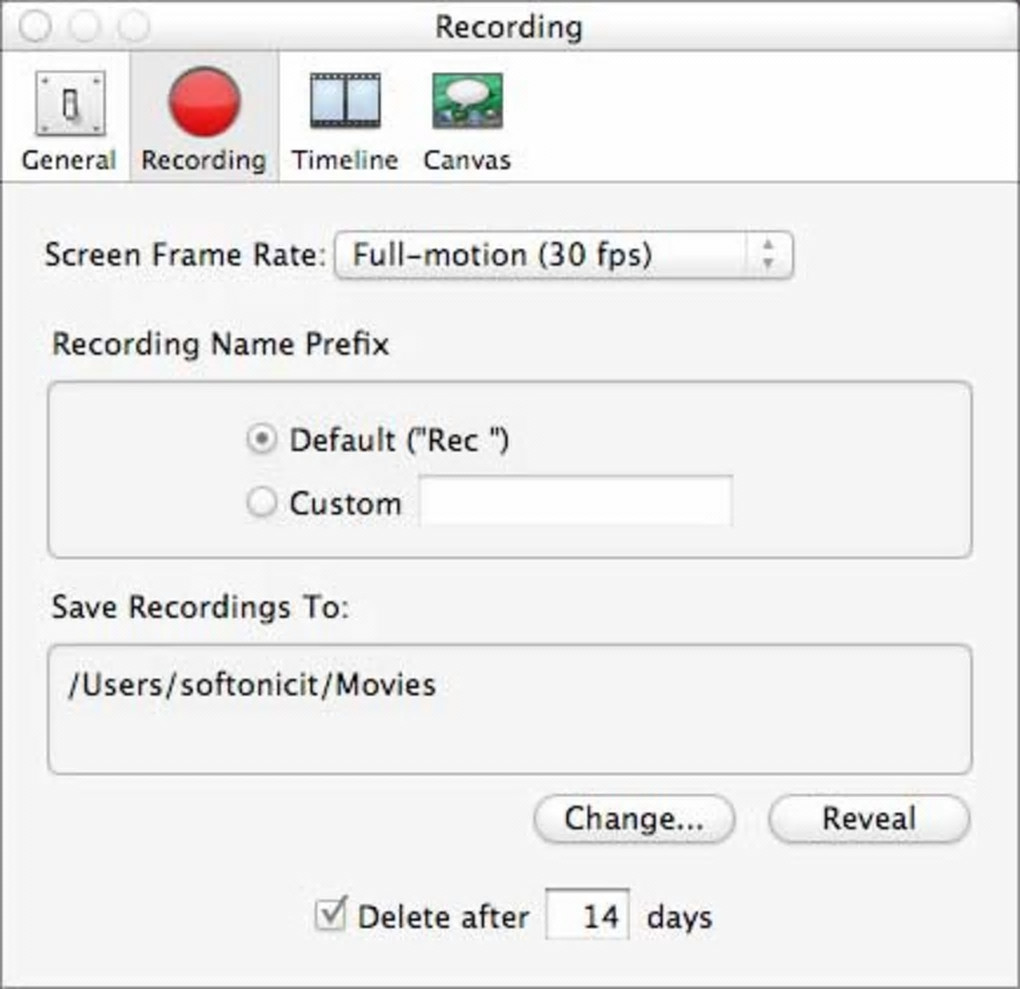Zoom the Recording window with third title button
Image resolution: width=1020 pixels, height=989 pixels.
click(134, 26)
